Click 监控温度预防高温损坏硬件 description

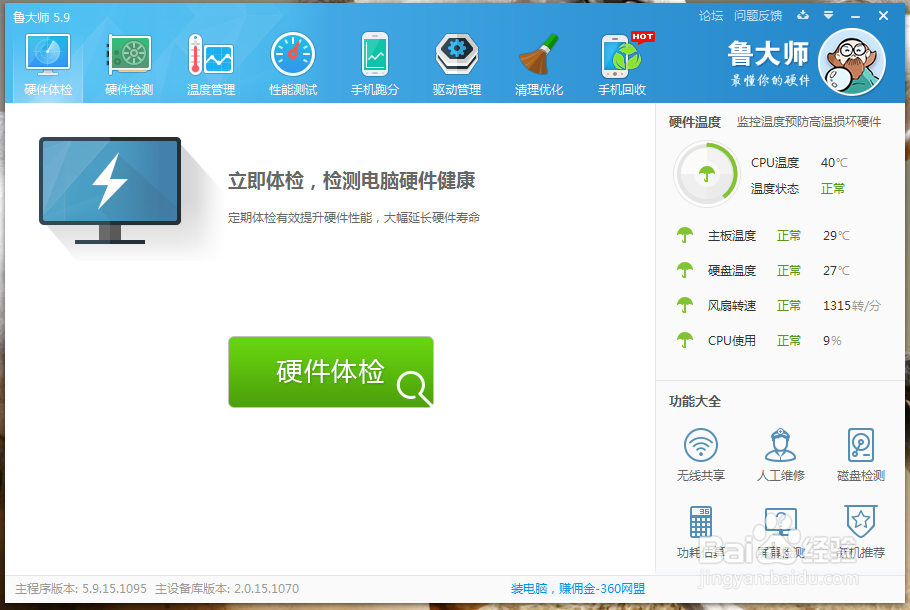coord(808,122)
